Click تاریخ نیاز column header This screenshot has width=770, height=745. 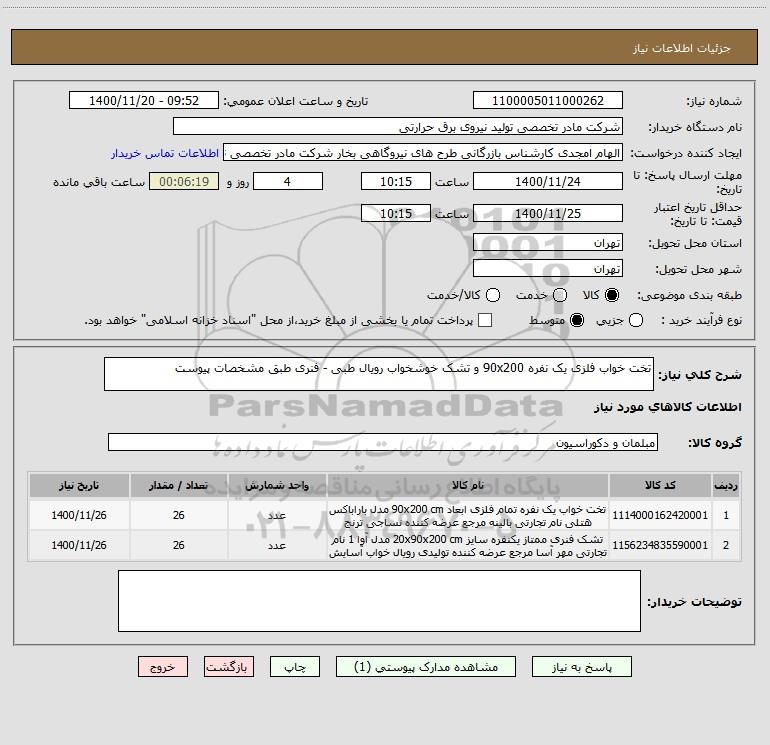click(79, 485)
